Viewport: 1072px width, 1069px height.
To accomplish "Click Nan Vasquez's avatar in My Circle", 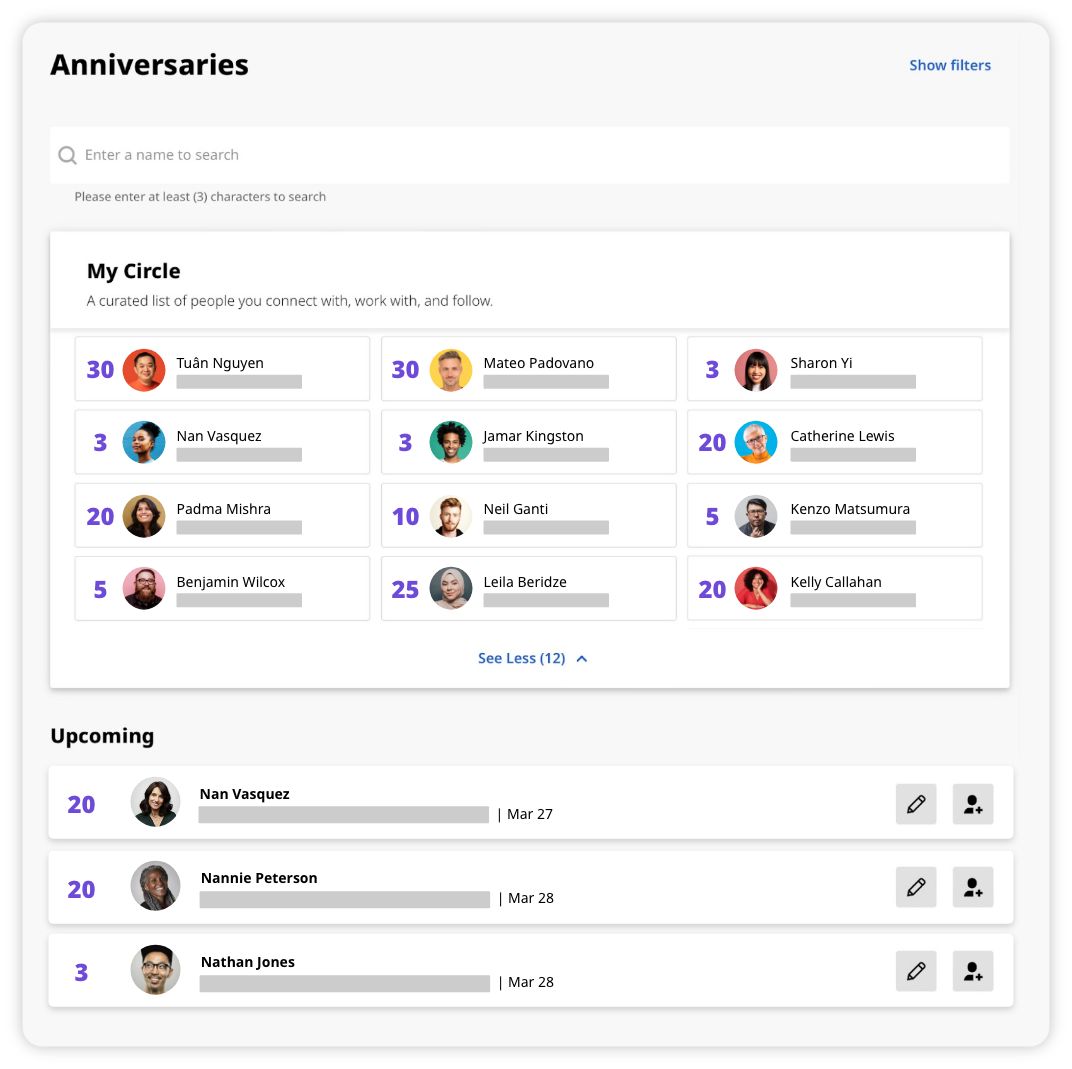I will click(144, 442).
